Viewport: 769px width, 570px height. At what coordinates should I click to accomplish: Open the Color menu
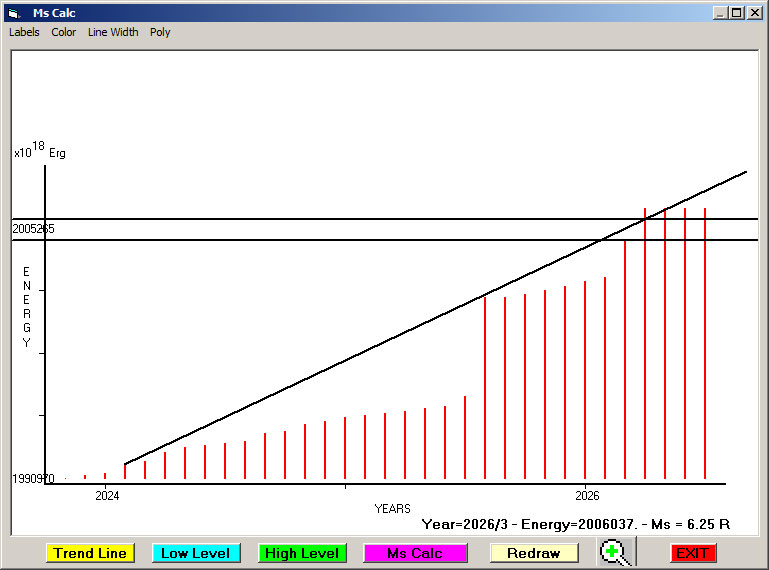click(64, 32)
